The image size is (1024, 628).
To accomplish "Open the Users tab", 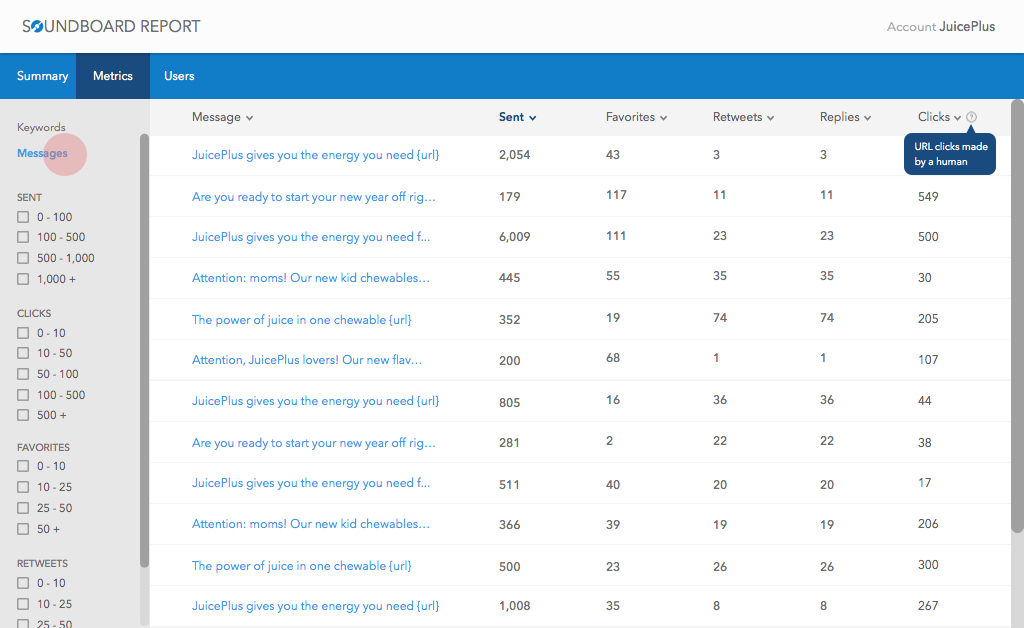I will tap(179, 76).
